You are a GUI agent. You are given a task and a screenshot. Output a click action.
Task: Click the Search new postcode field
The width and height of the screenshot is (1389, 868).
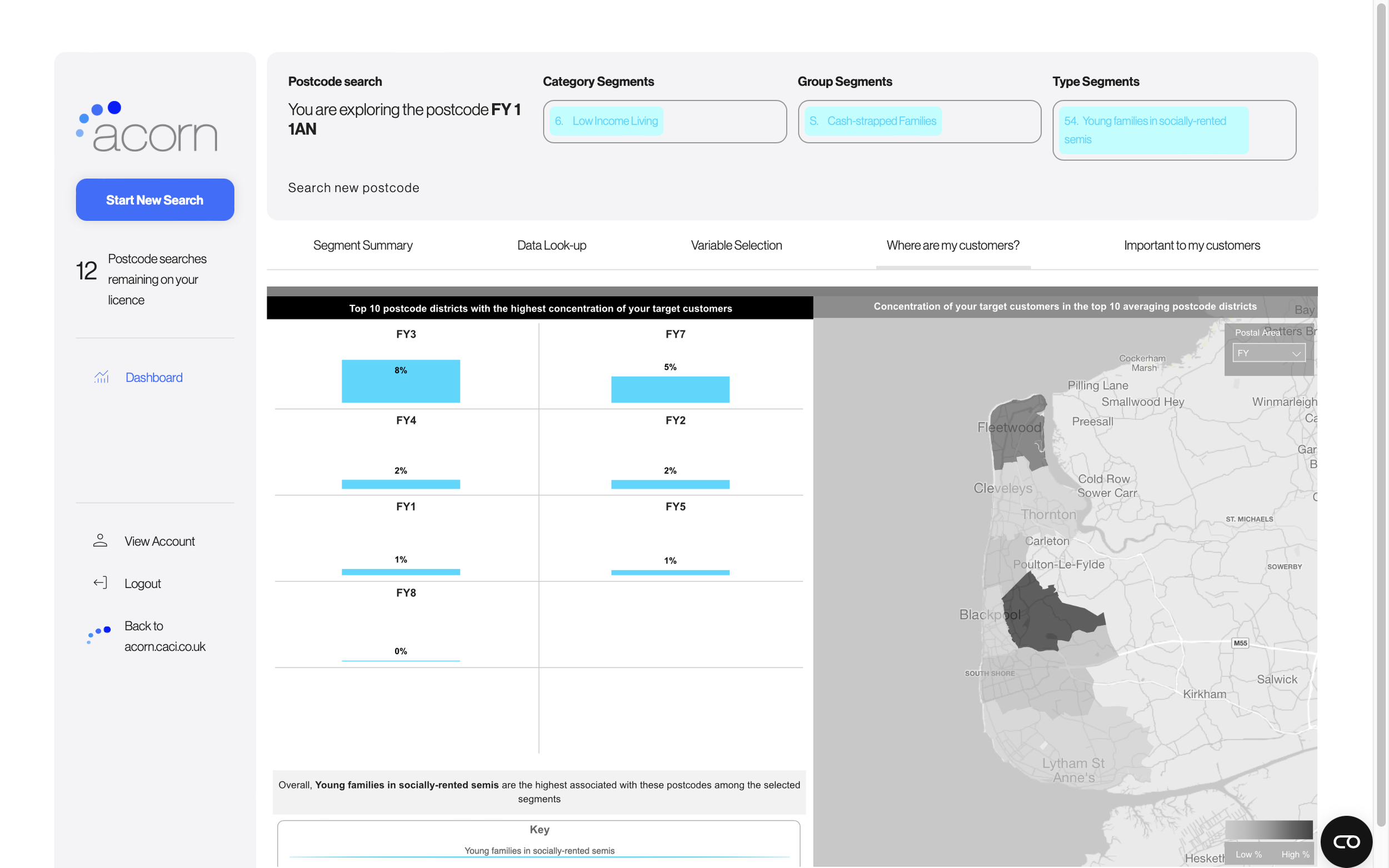(x=353, y=188)
